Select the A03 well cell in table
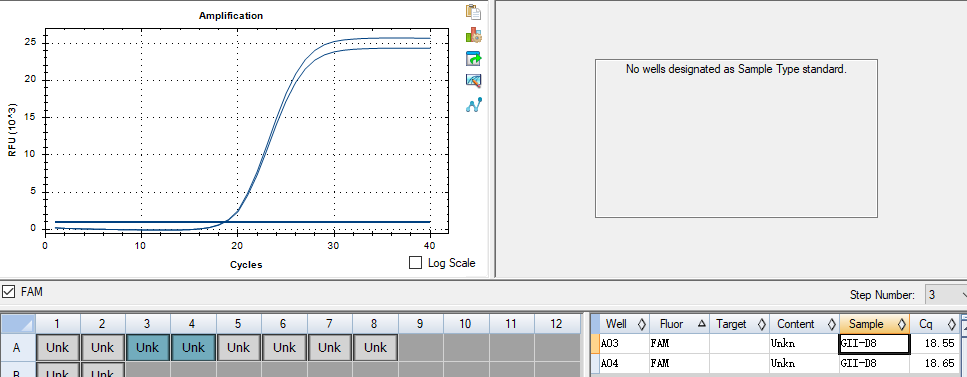The width and height of the screenshot is (967, 377). (624, 344)
